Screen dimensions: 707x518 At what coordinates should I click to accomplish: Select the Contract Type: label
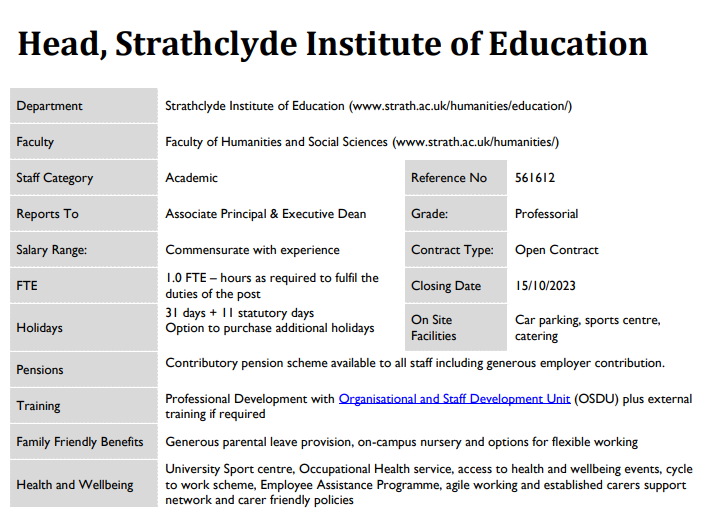[x=456, y=250]
